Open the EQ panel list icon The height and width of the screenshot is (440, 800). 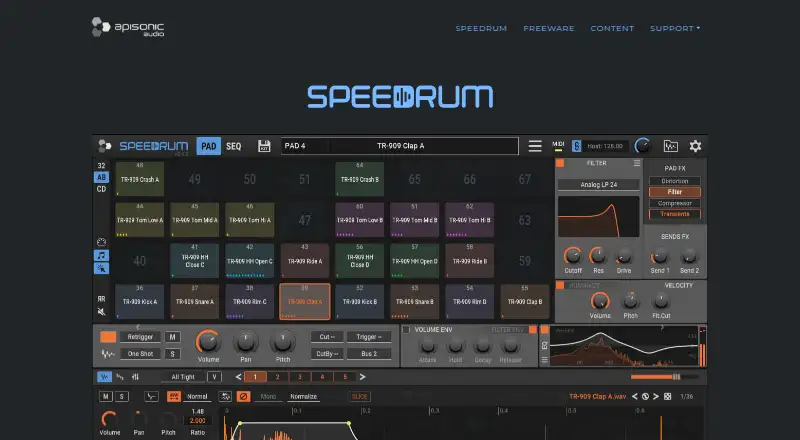(x=544, y=360)
